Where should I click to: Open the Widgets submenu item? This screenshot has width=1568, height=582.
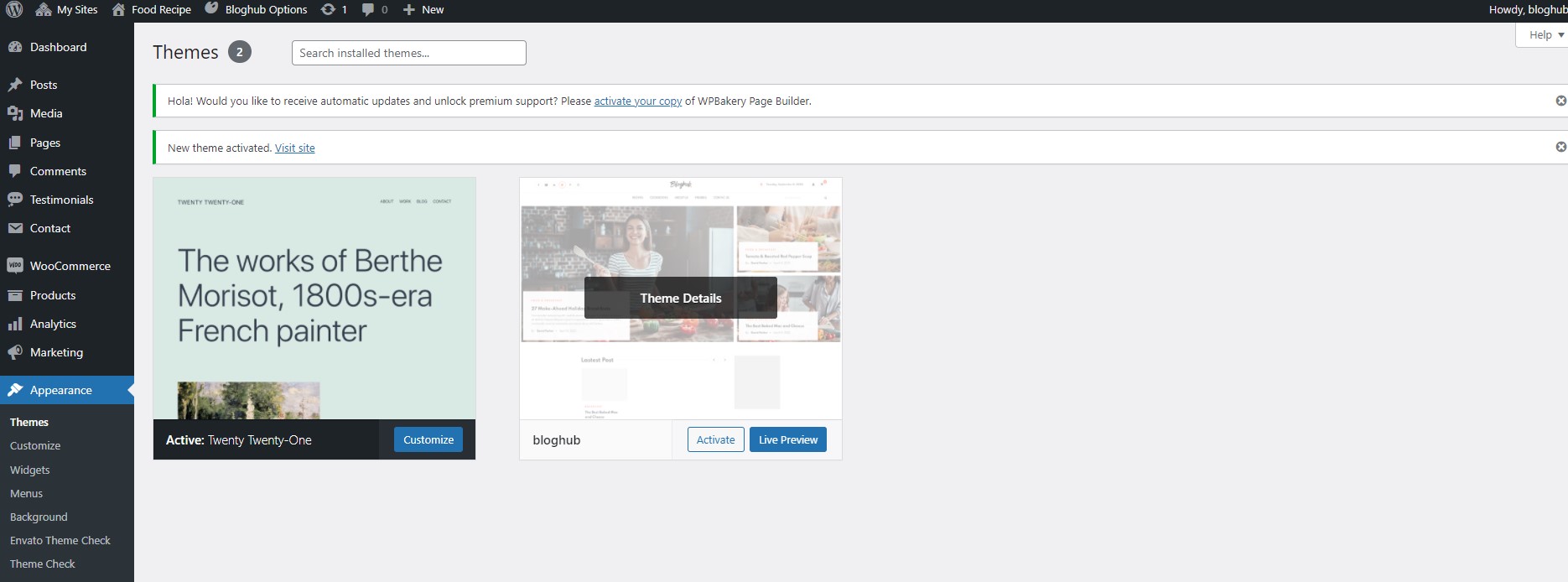tap(30, 470)
